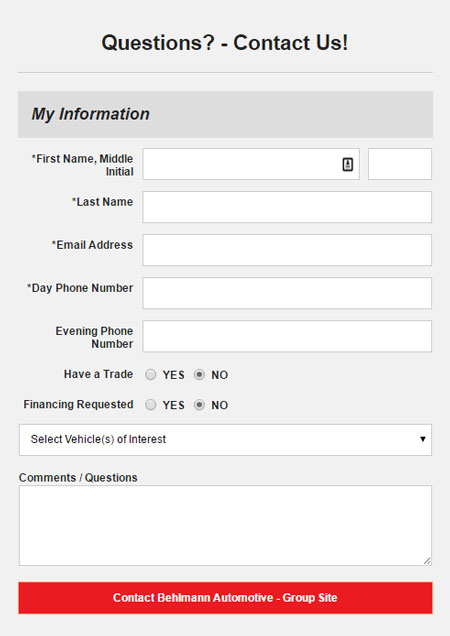Click the Contact Behlmann Automotive - Group Site button
This screenshot has width=450, height=636.
click(225, 598)
